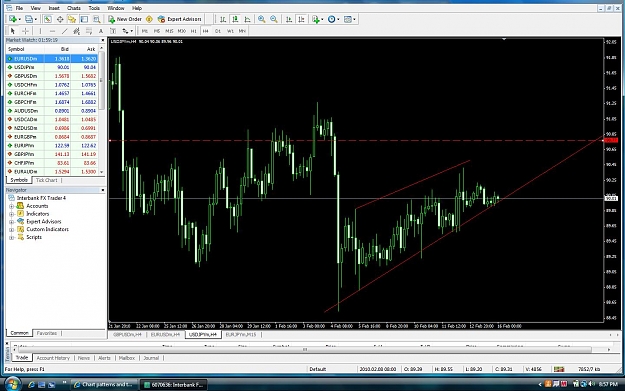Select the Crosshair tool
Screen dimensions: 625x391
click(x=25, y=31)
